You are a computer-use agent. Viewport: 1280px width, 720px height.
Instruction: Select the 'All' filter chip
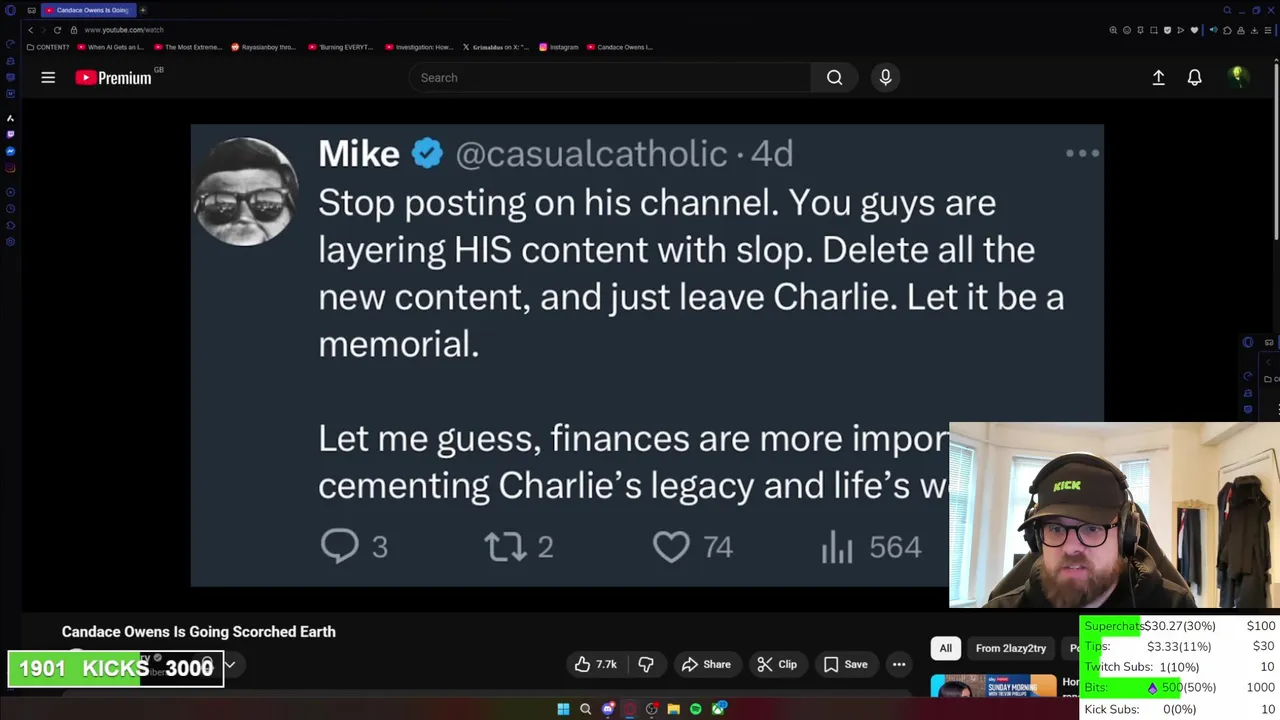point(945,648)
